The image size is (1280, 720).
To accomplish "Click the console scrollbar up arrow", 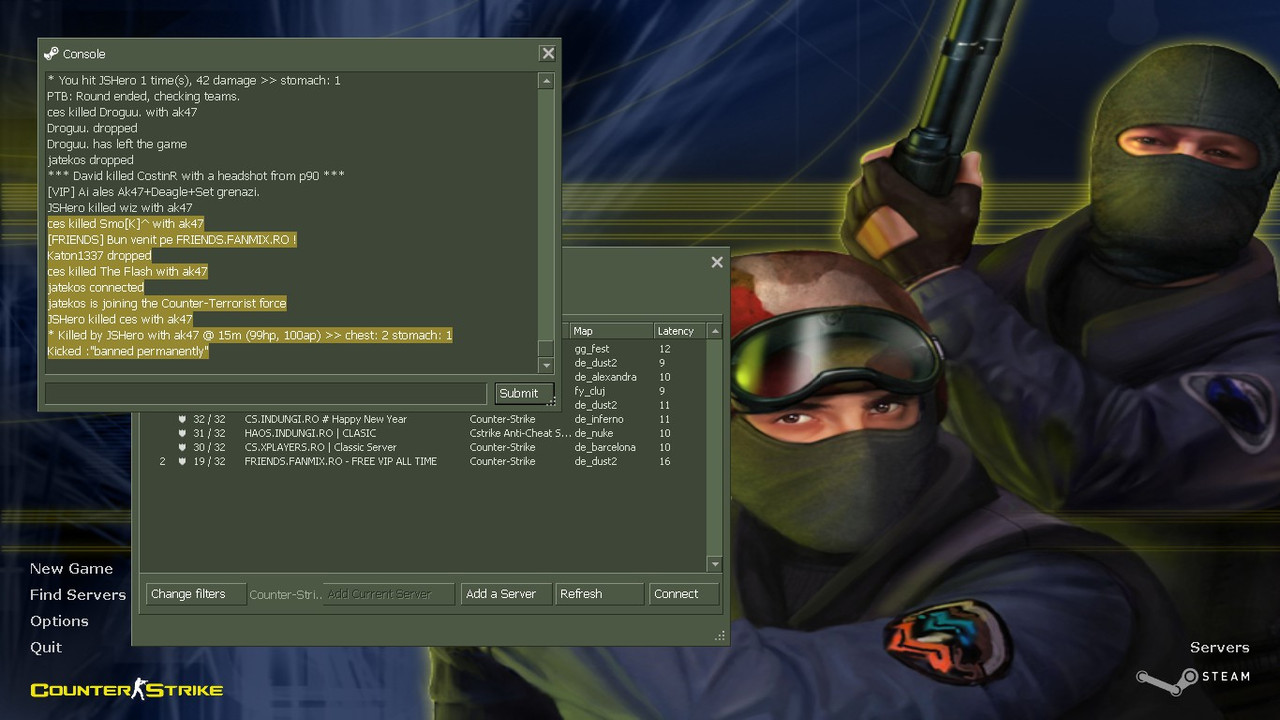I will [546, 81].
